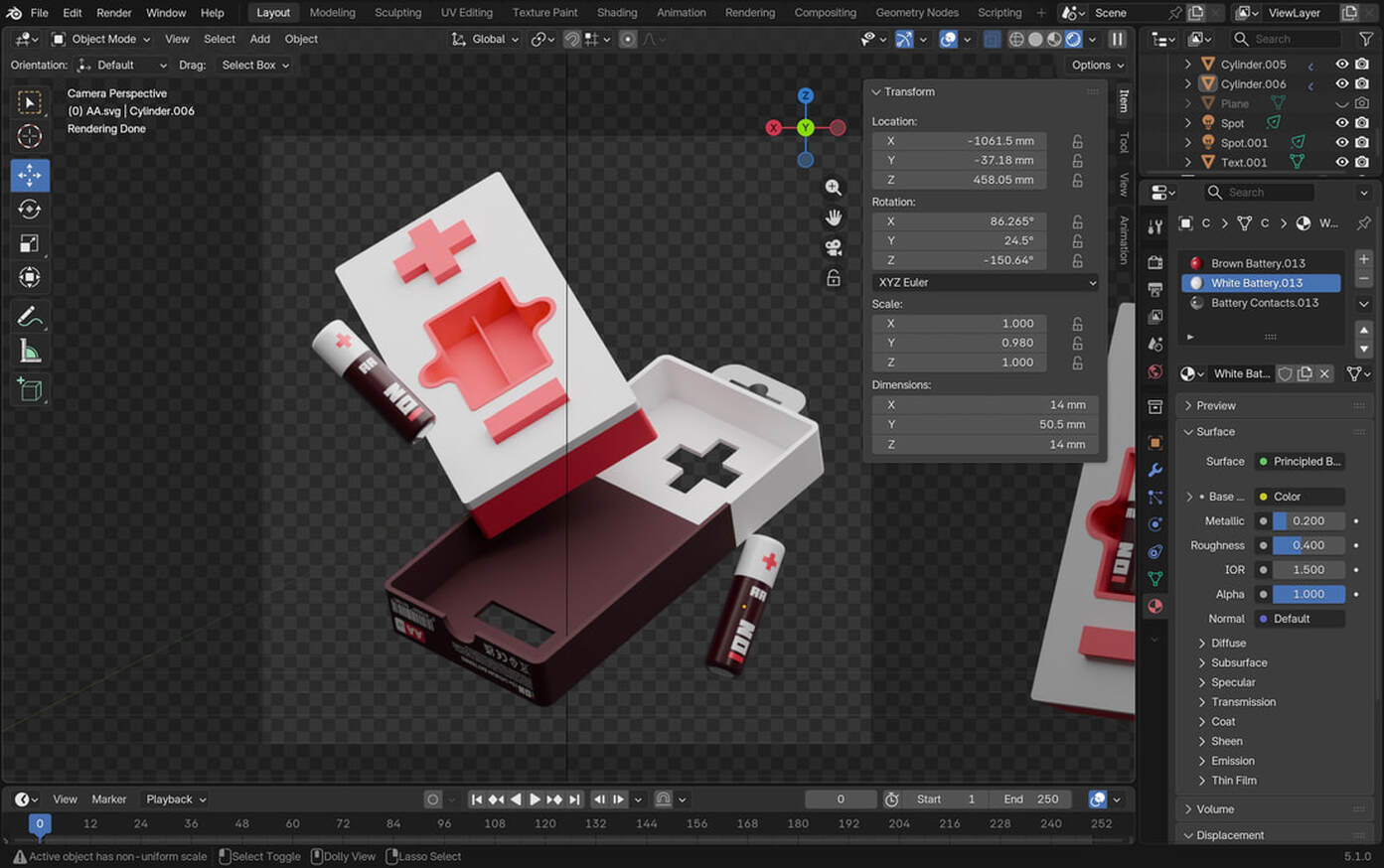The image size is (1384, 868).
Task: Select the Rotate tool
Action: 30,210
